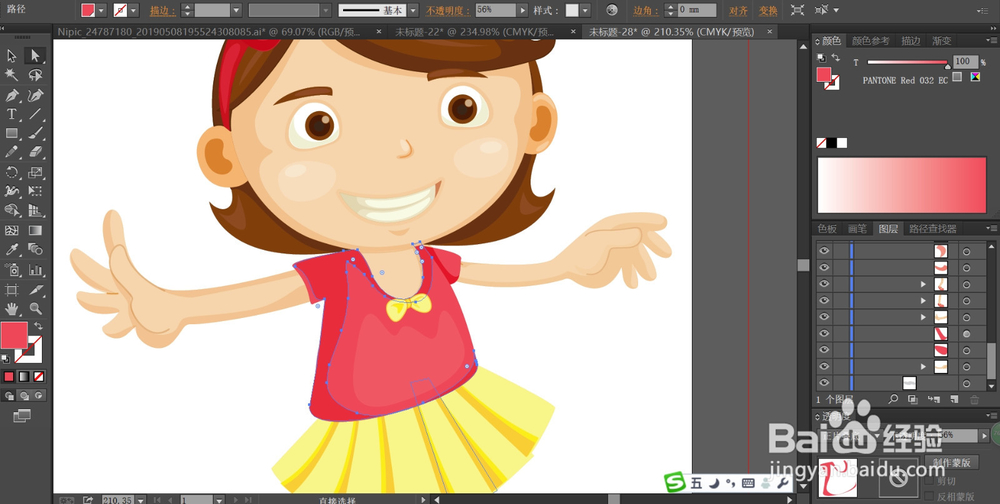Viewport: 1000px width, 504px height.
Task: Activate the Zoom magnifier tool
Action: coord(35,309)
